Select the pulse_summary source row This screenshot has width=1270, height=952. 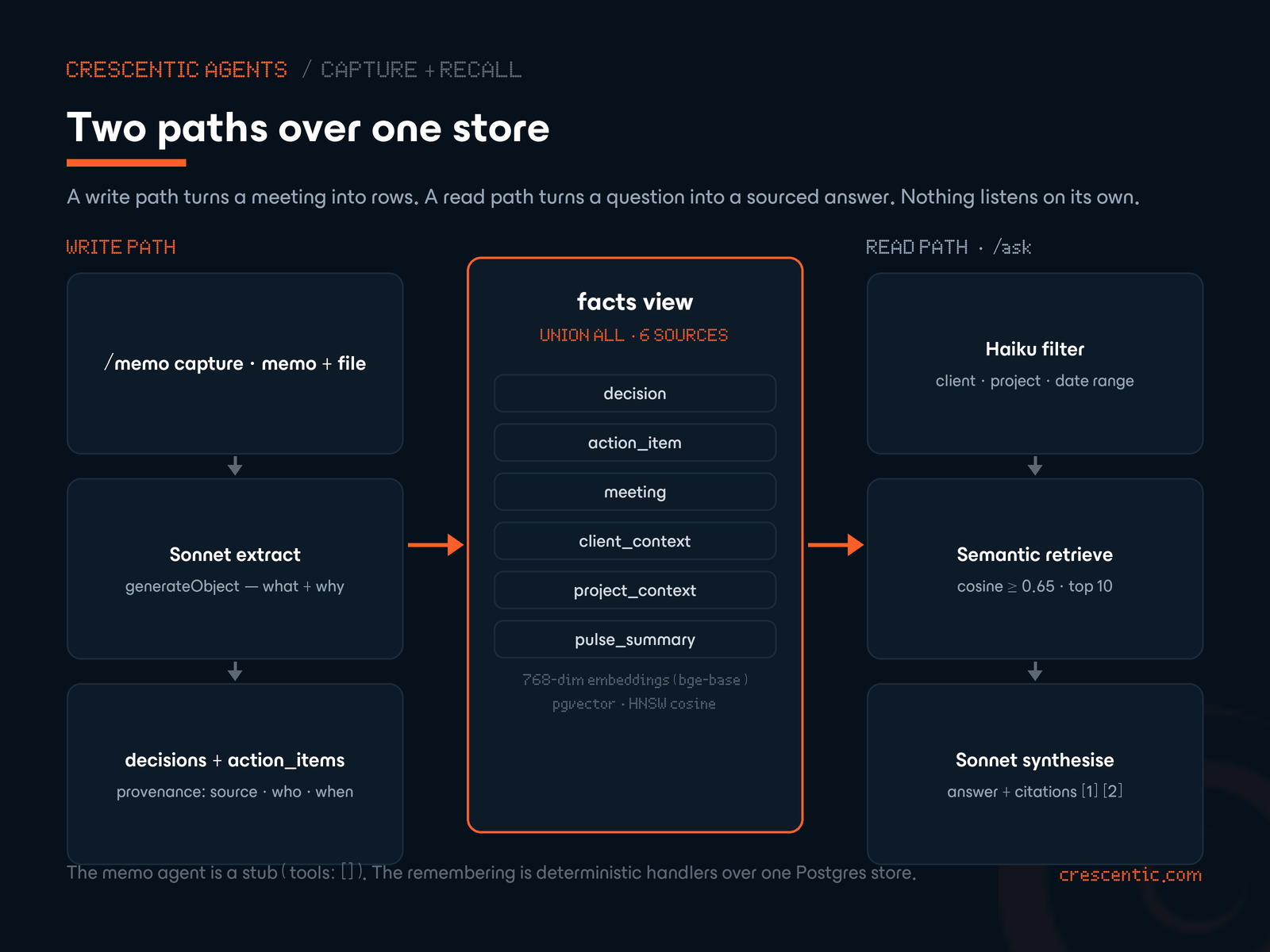coord(635,639)
